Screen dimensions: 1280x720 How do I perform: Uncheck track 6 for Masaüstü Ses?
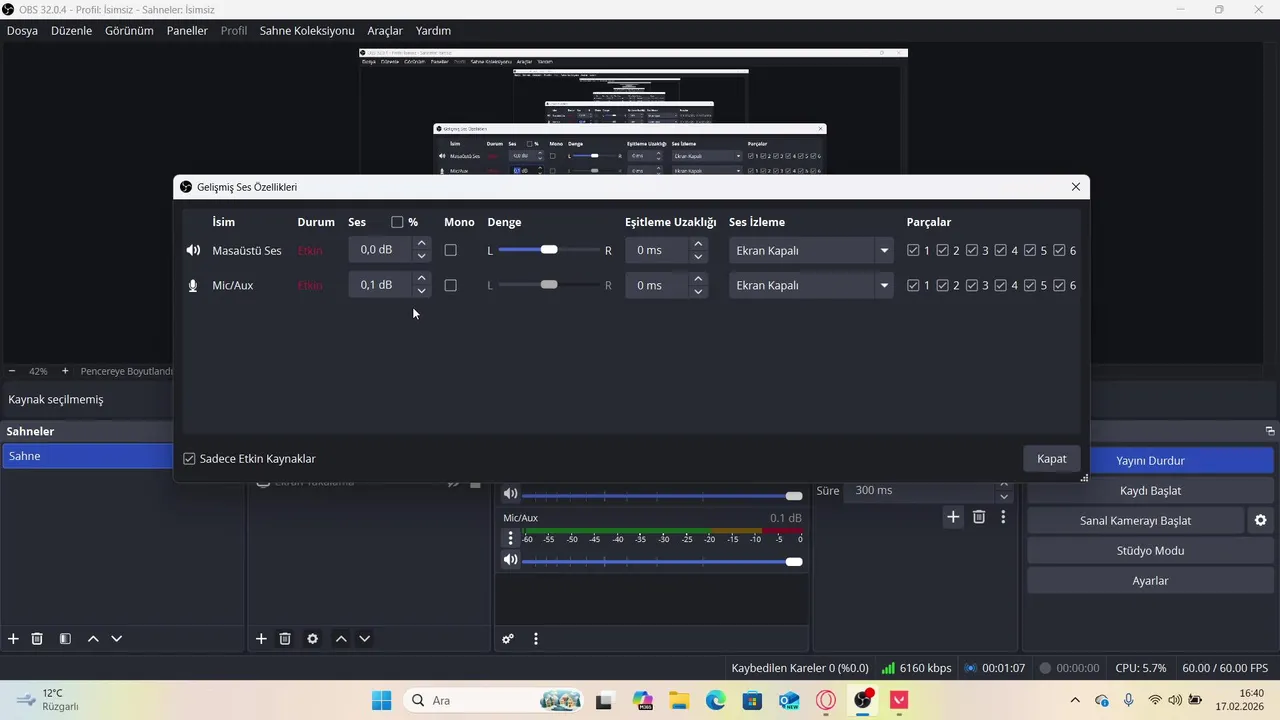(1059, 250)
